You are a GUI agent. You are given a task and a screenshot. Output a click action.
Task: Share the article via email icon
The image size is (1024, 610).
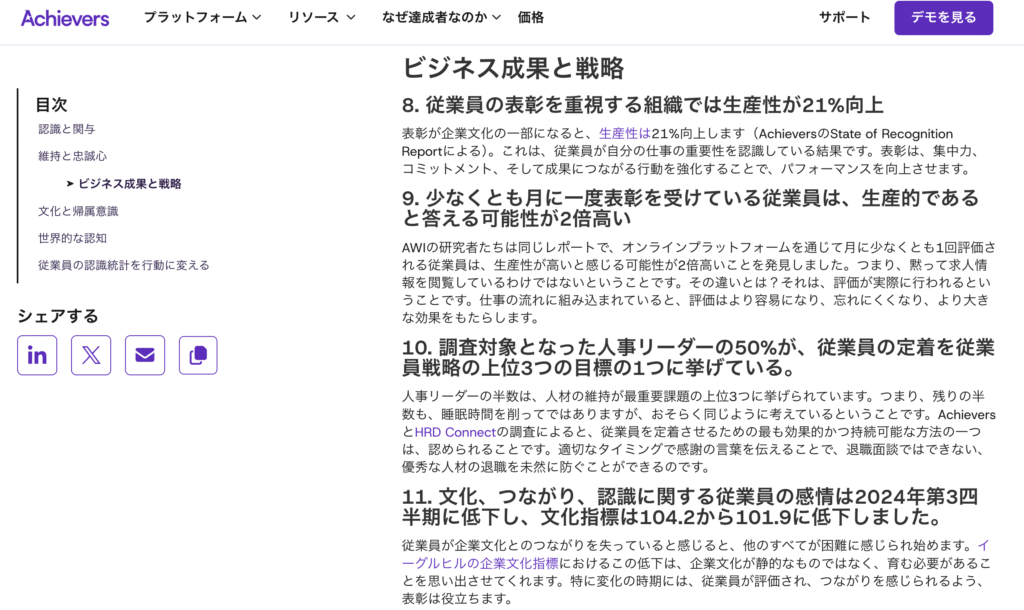145,355
